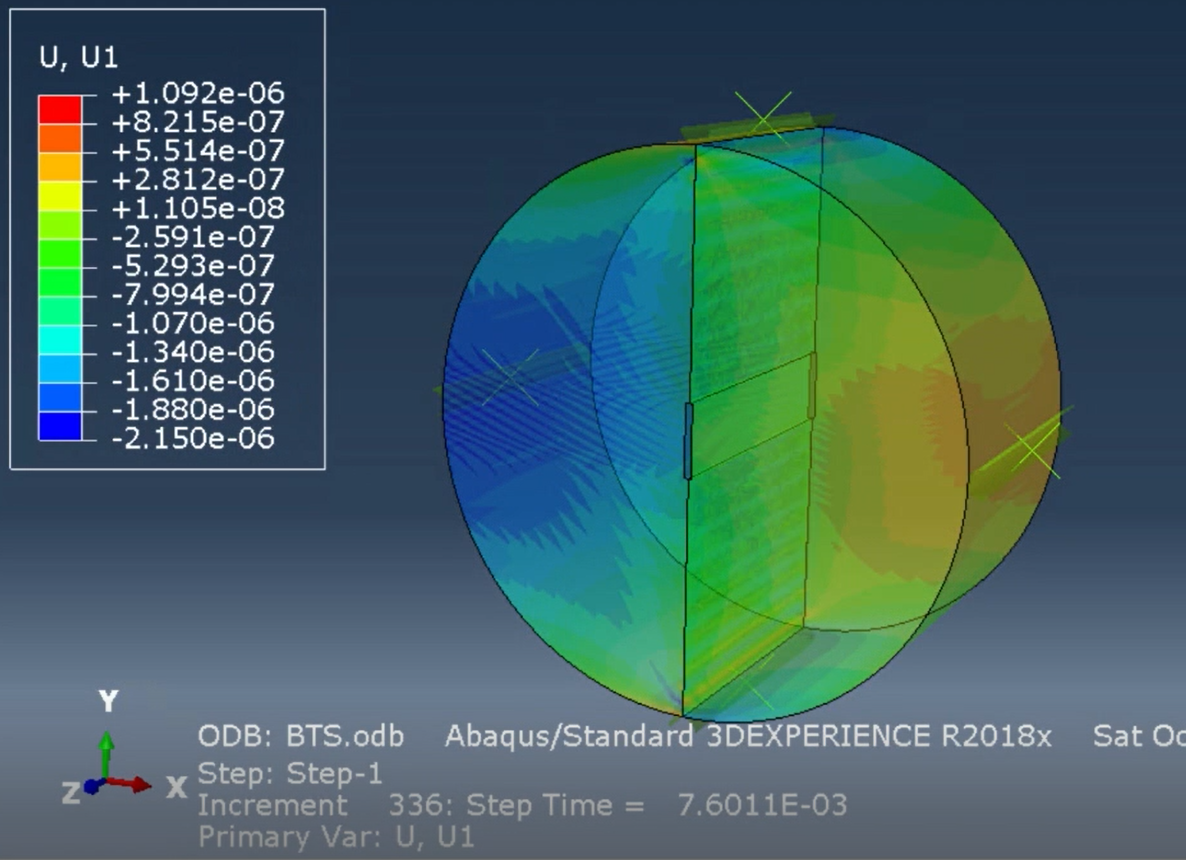
Task: Select the "ODB: BTS.odb" state block text
Action: pos(301,736)
